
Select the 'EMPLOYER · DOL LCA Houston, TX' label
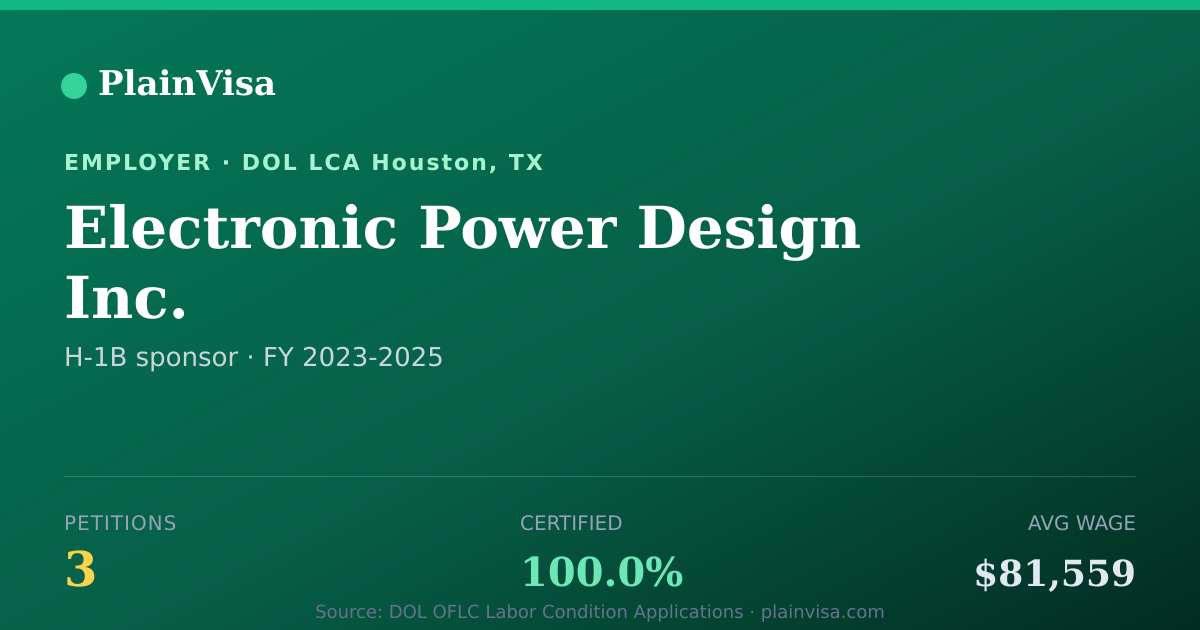[x=304, y=163]
